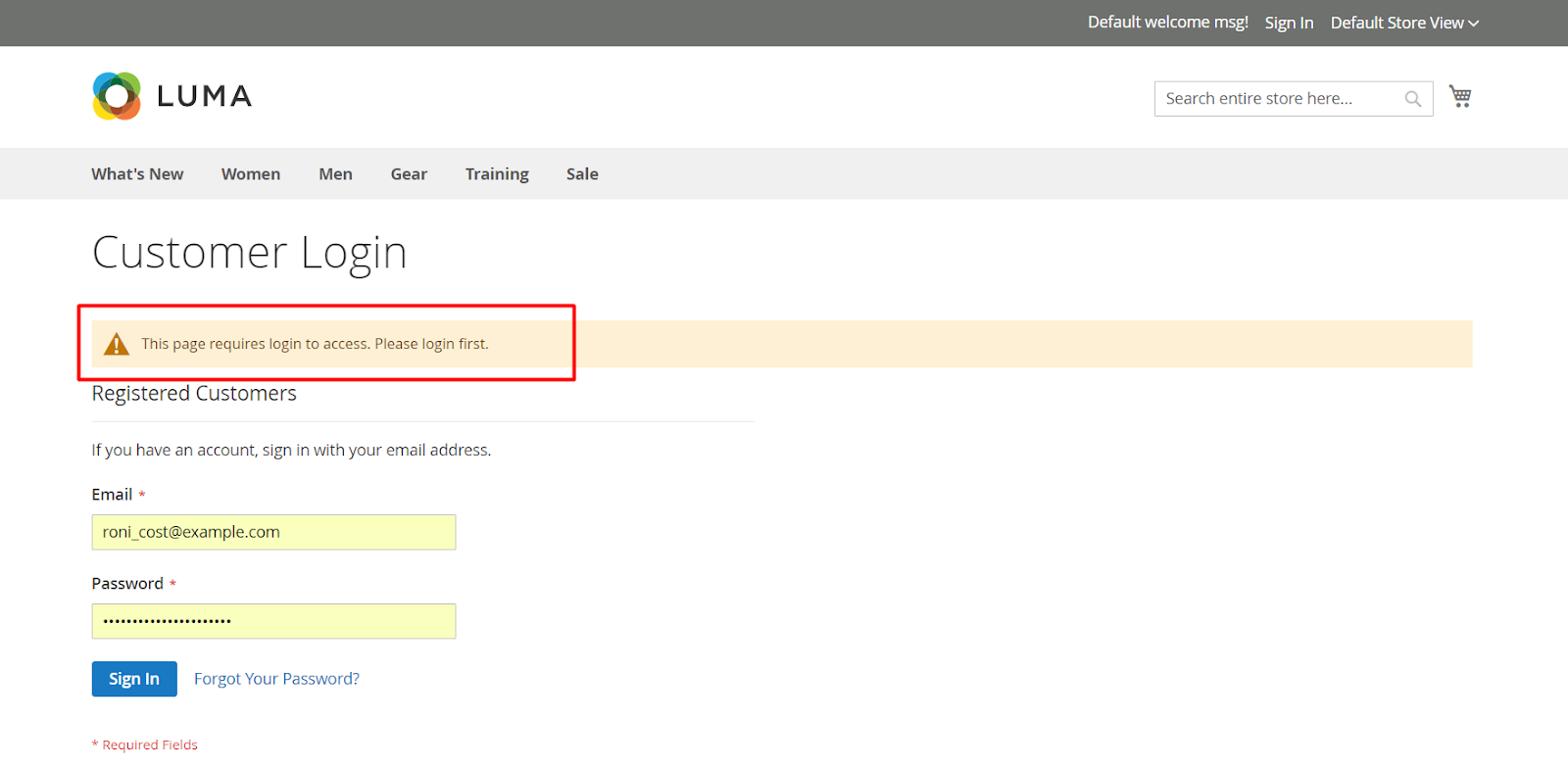Click the Default welcome msg text
1568x769 pixels.
[x=1167, y=23]
